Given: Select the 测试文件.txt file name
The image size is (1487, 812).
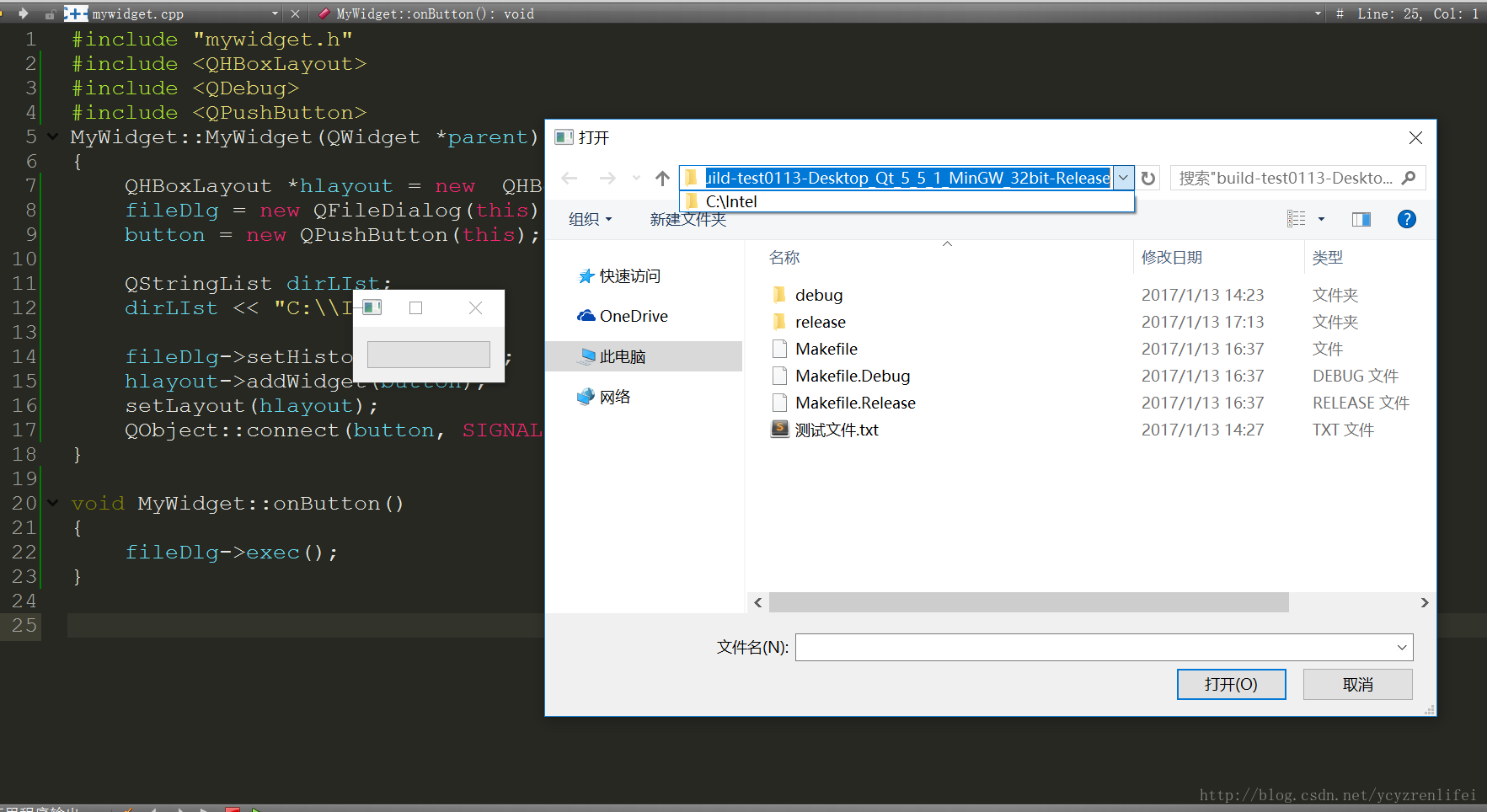Looking at the screenshot, I should coord(837,430).
